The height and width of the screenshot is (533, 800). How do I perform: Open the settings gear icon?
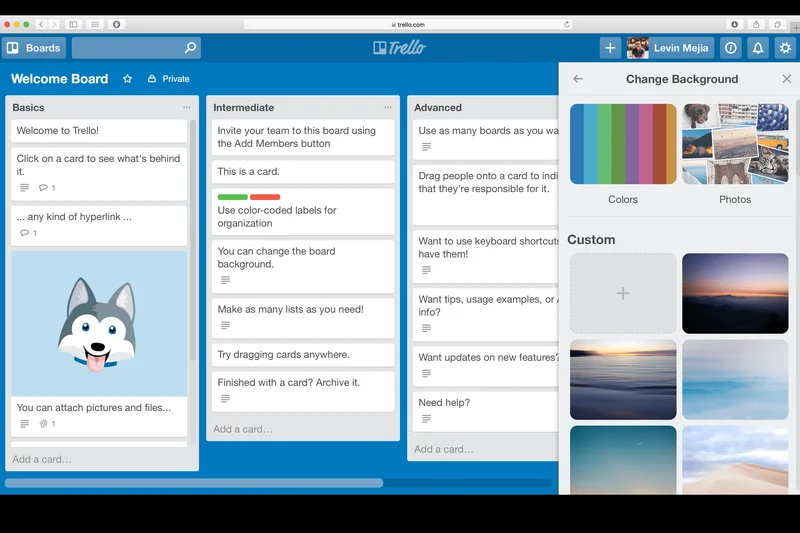[785, 48]
